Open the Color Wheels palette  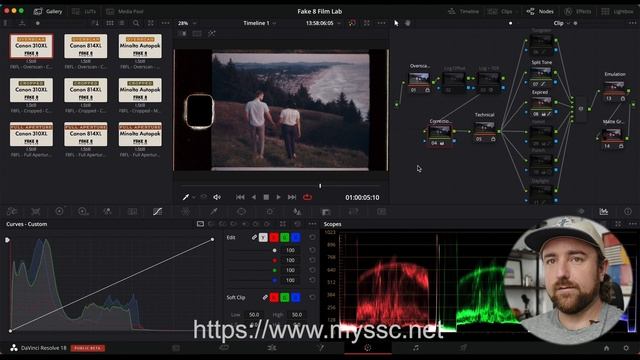click(59, 211)
